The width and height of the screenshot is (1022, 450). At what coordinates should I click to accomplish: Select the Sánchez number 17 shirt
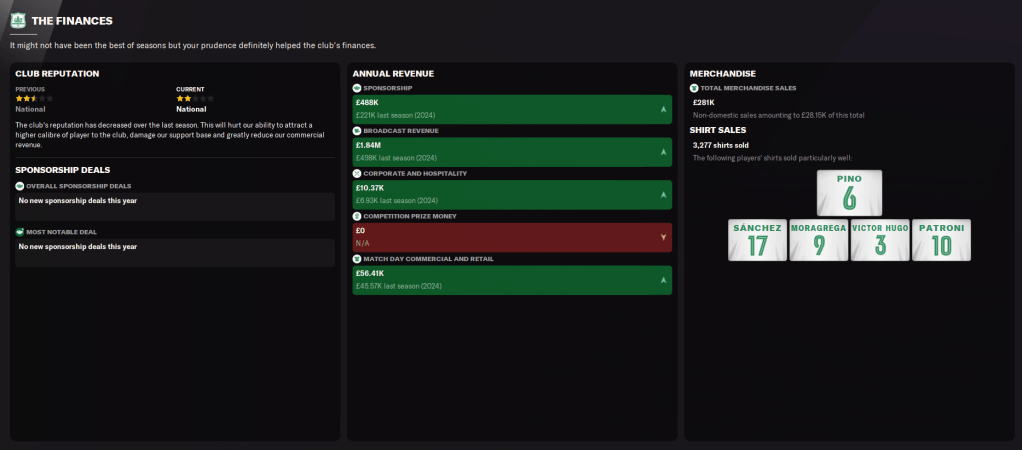pyautogui.click(x=757, y=241)
